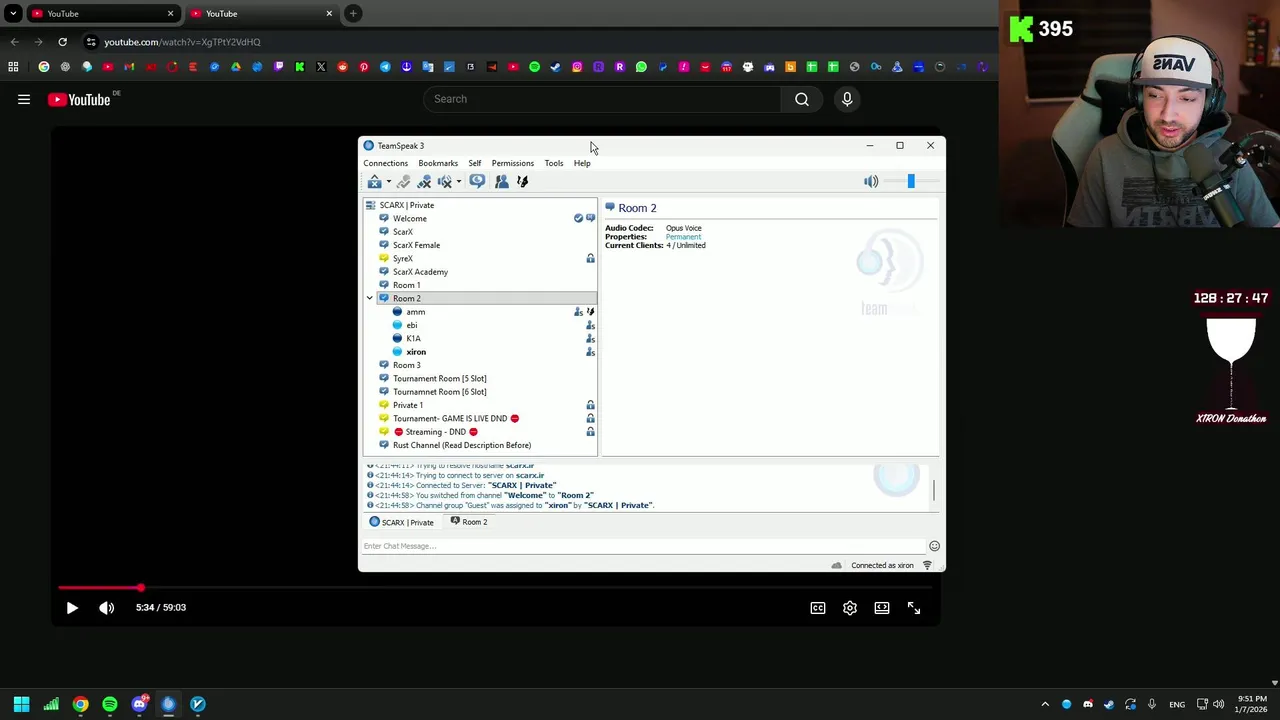Image resolution: width=1280 pixels, height=720 pixels.
Task: Click the YouTube search field
Action: [x=601, y=99]
